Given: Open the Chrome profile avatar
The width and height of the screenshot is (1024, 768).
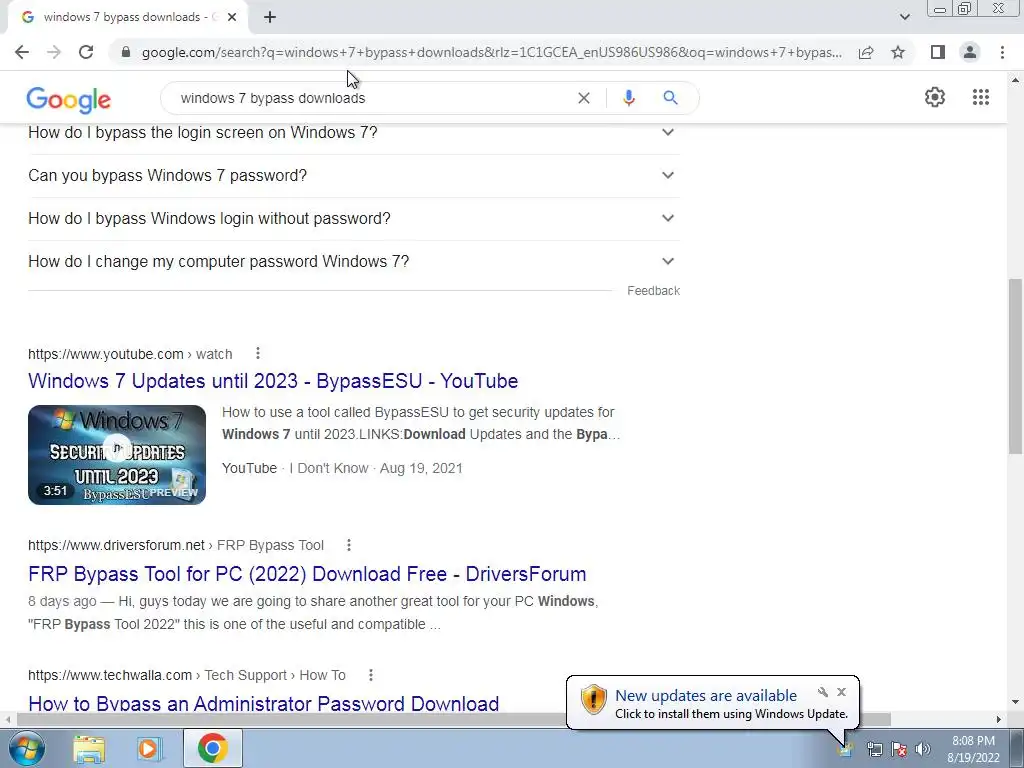Looking at the screenshot, I should (970, 52).
